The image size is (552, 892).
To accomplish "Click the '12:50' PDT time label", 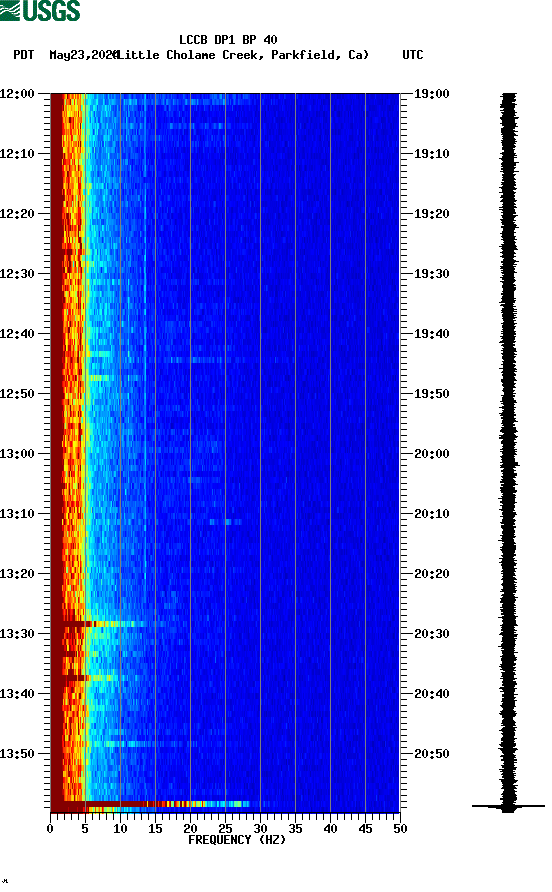I will (17, 394).
